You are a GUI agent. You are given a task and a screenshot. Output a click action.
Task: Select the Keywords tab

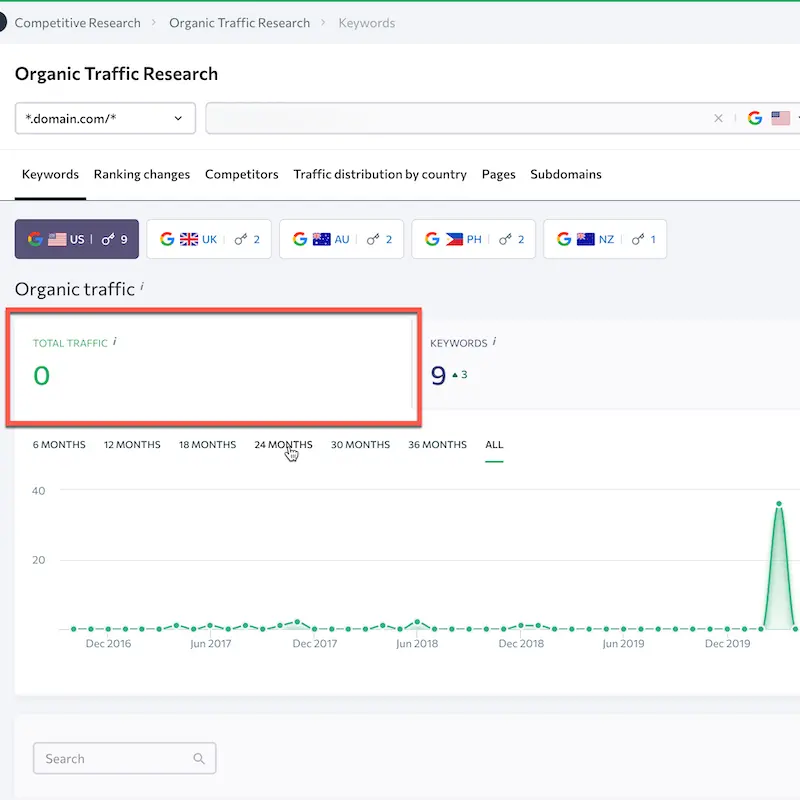pos(50,174)
